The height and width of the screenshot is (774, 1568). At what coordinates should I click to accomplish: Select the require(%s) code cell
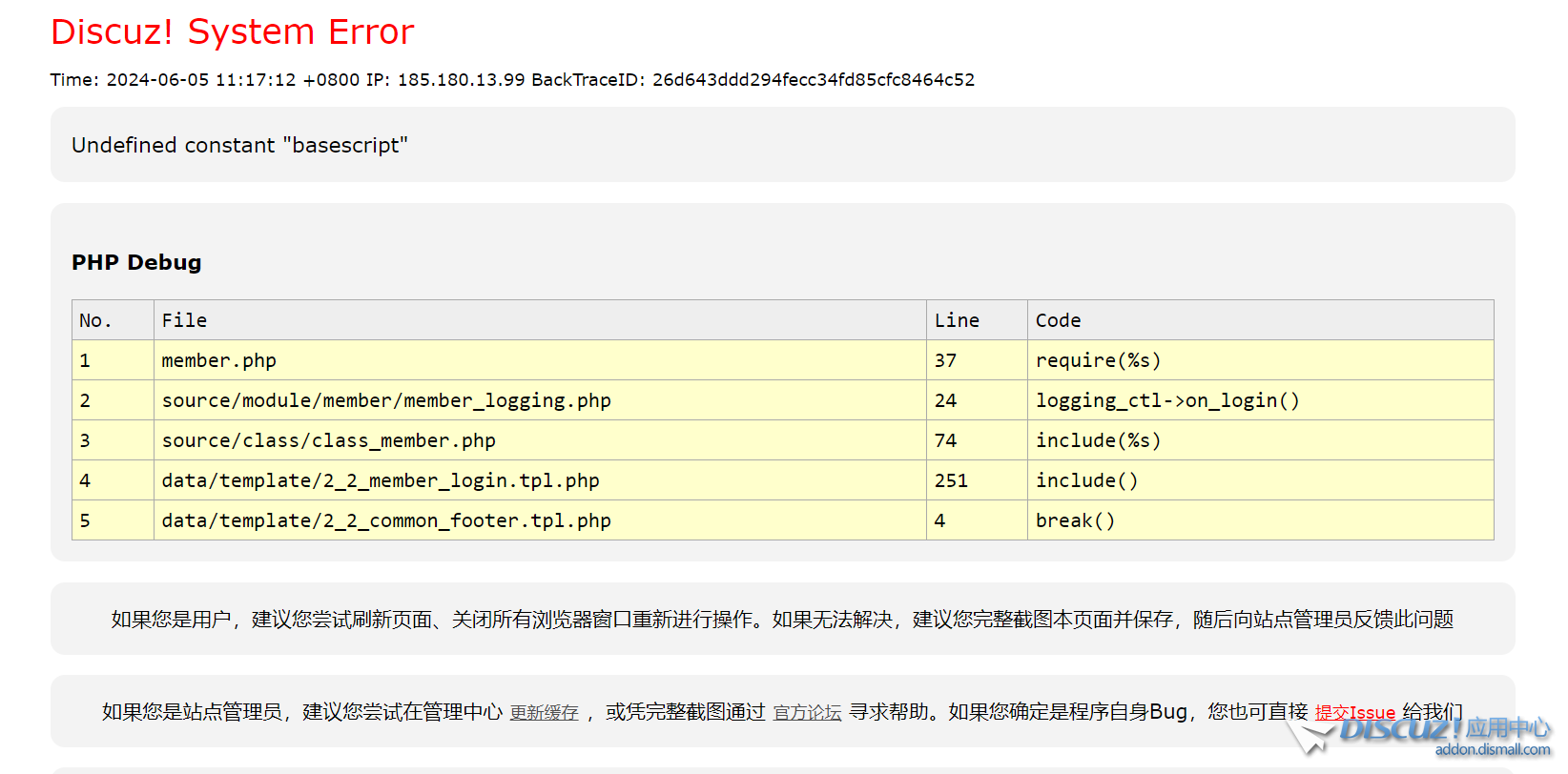click(x=1261, y=360)
